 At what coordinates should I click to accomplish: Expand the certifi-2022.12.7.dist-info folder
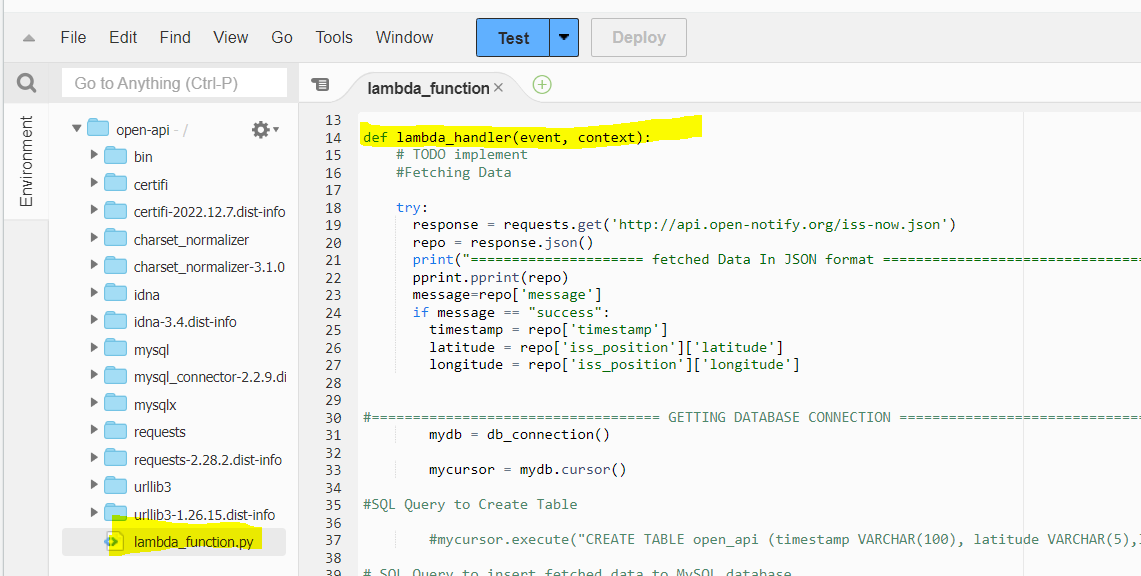coord(94,210)
